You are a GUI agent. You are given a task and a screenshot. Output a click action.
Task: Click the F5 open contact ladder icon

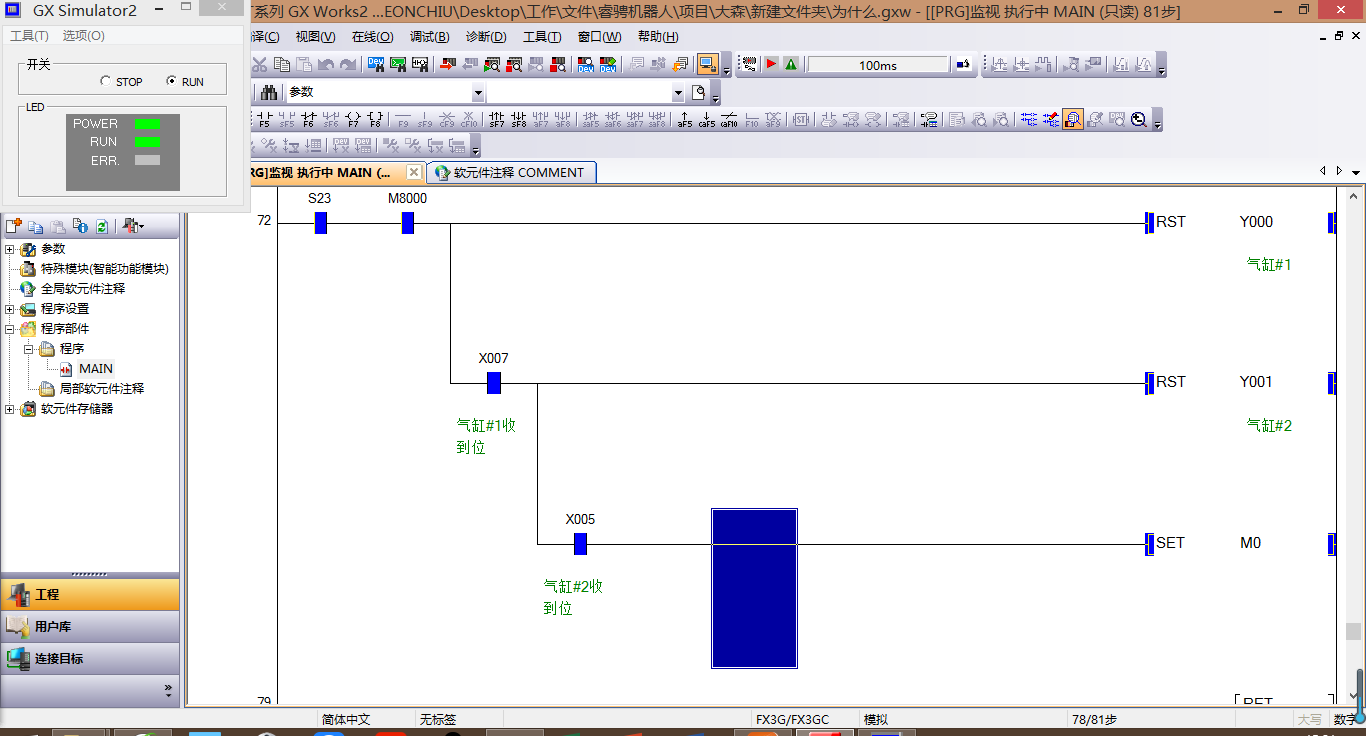click(263, 120)
